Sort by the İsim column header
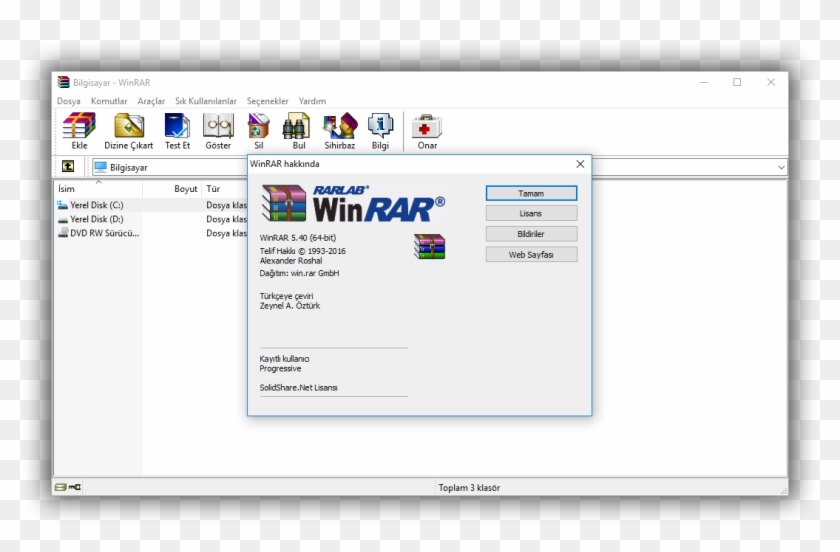The width and height of the screenshot is (840, 552). [x=99, y=189]
